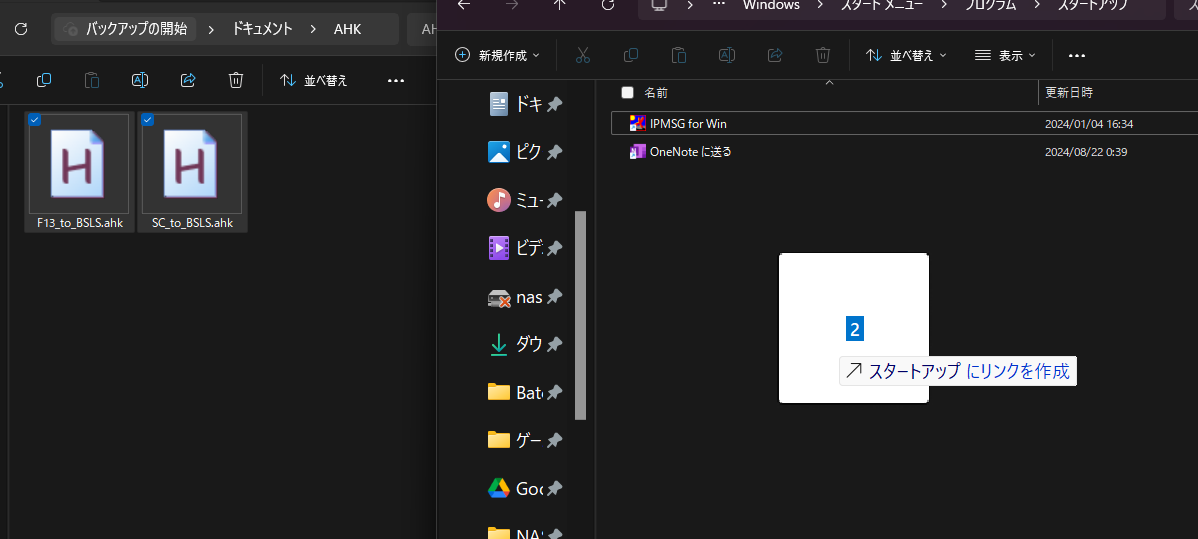Go back in the Startup folder window
This screenshot has width=1198, height=539.
[x=464, y=5]
